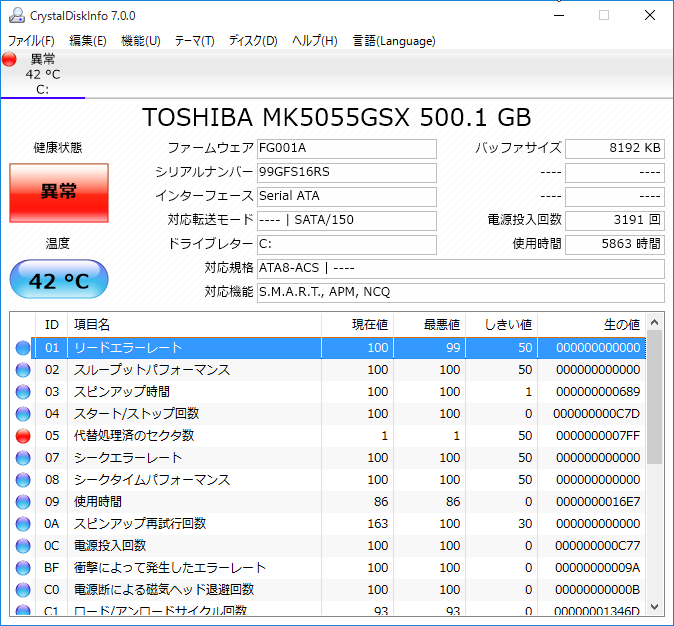This screenshot has width=674, height=626.
Task: Click the blue status orb for ID 03
Action: [23, 392]
